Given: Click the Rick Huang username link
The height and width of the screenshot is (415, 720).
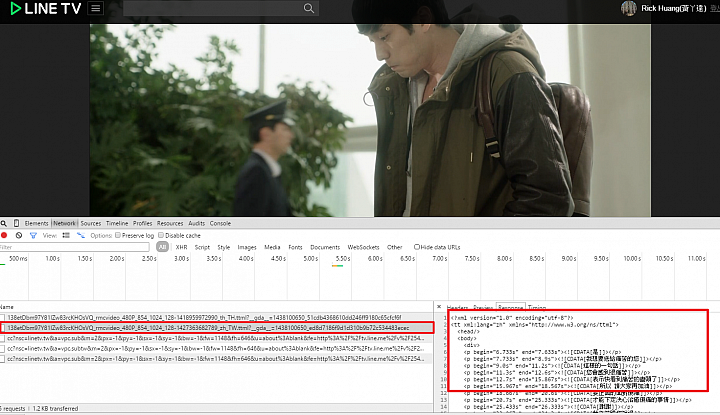Looking at the screenshot, I should pos(673,8).
